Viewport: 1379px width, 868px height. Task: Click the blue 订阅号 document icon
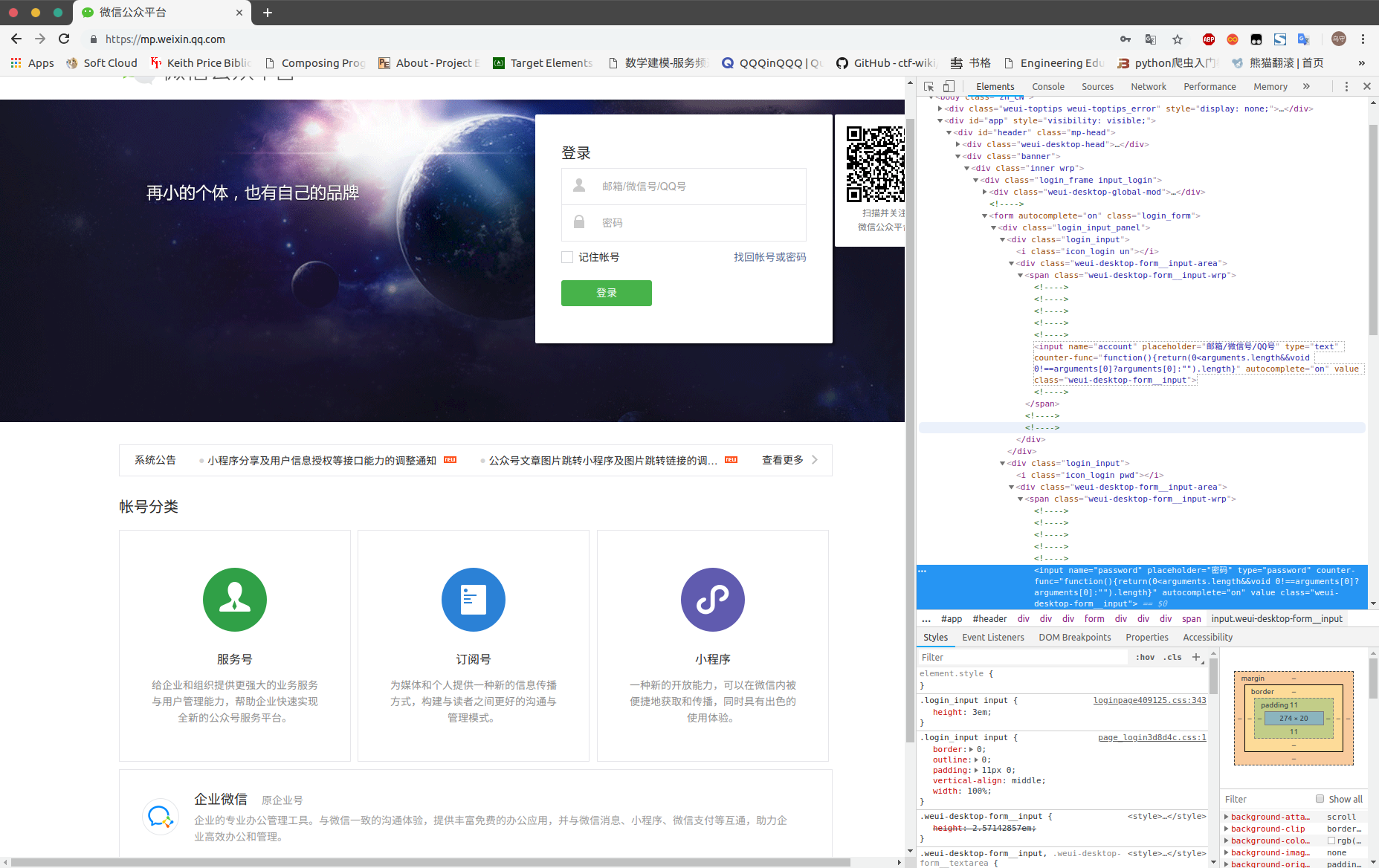point(473,600)
